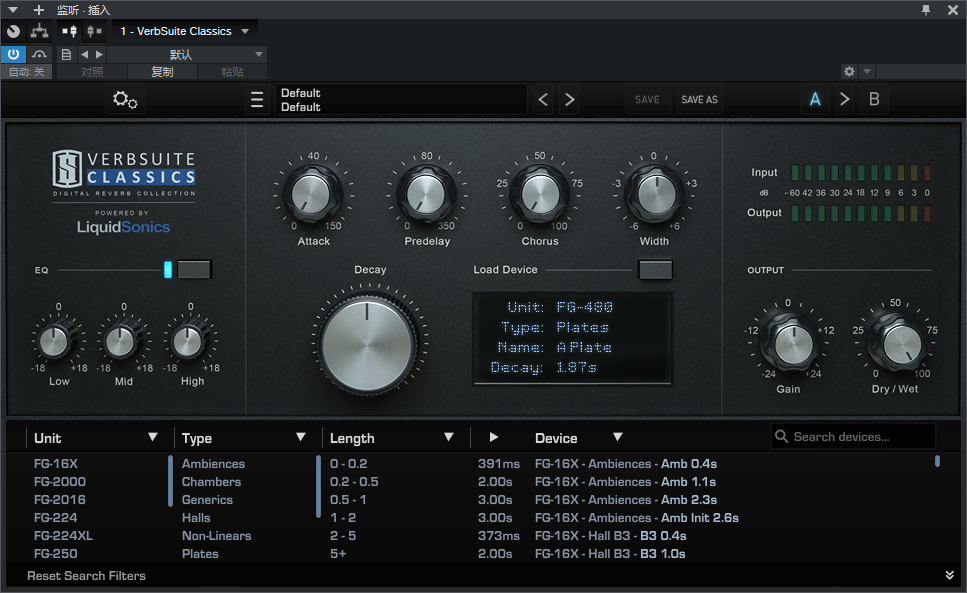
Task: Click the channel editor icon
Action: (x=70, y=31)
